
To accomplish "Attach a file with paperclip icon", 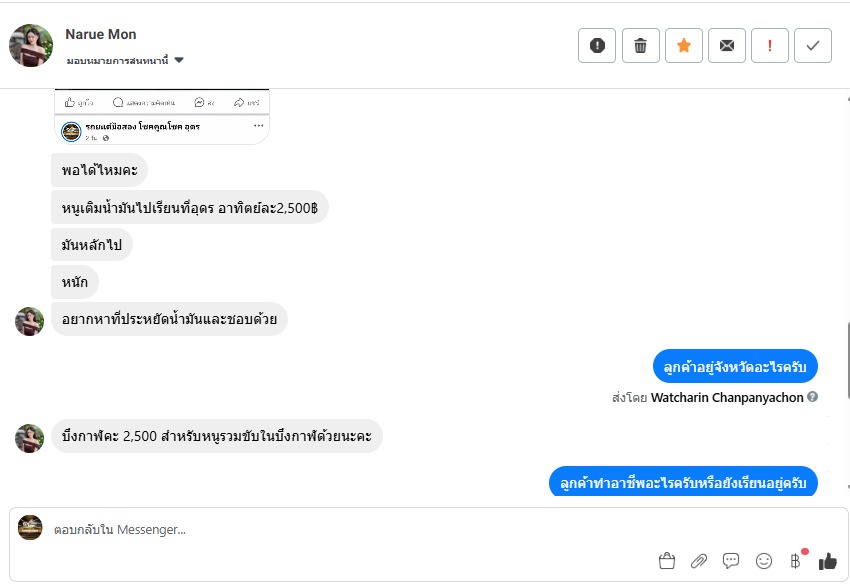I will coord(699,561).
